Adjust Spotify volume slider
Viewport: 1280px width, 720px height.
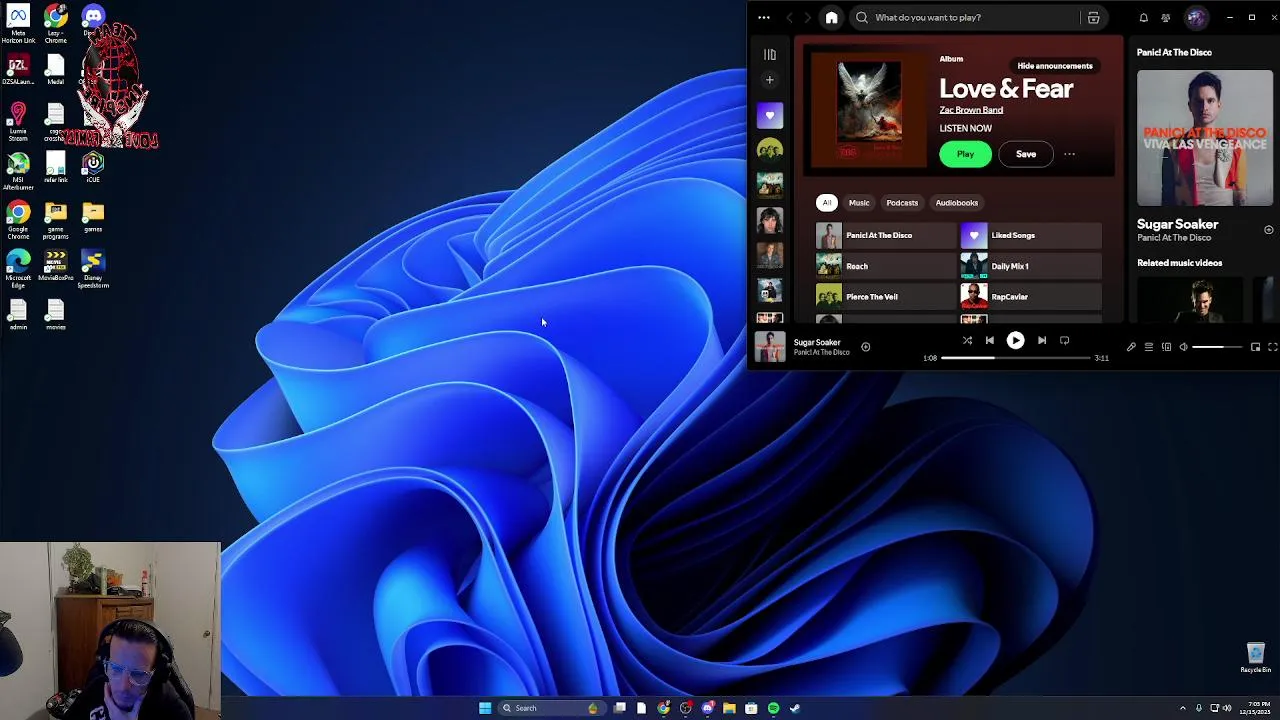[1218, 347]
